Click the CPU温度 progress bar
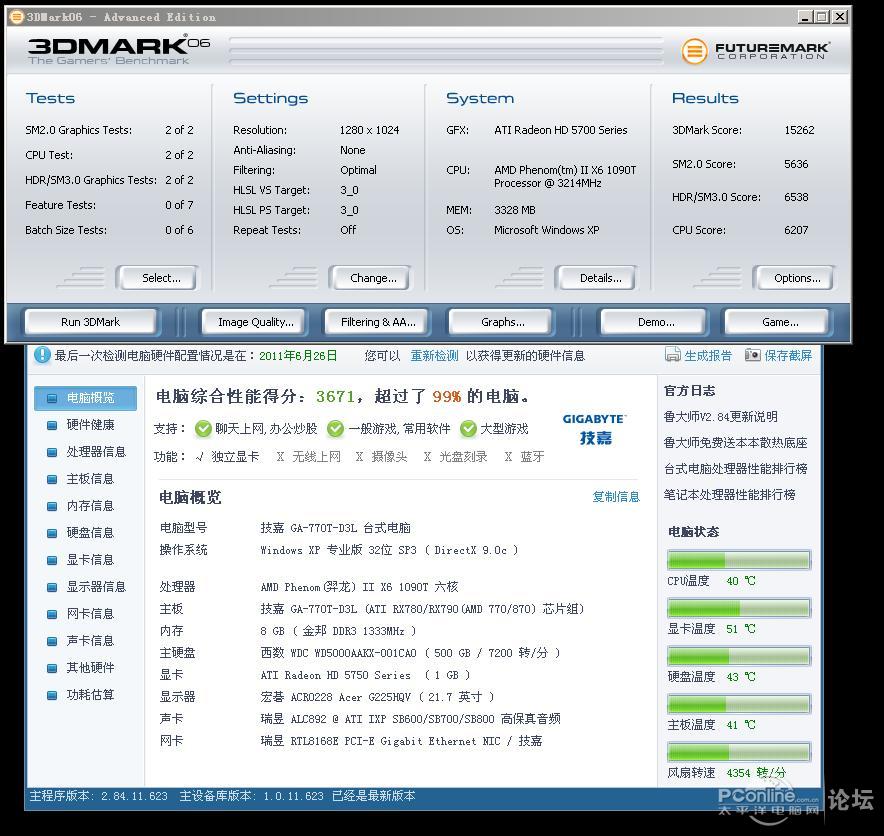 pos(739,560)
